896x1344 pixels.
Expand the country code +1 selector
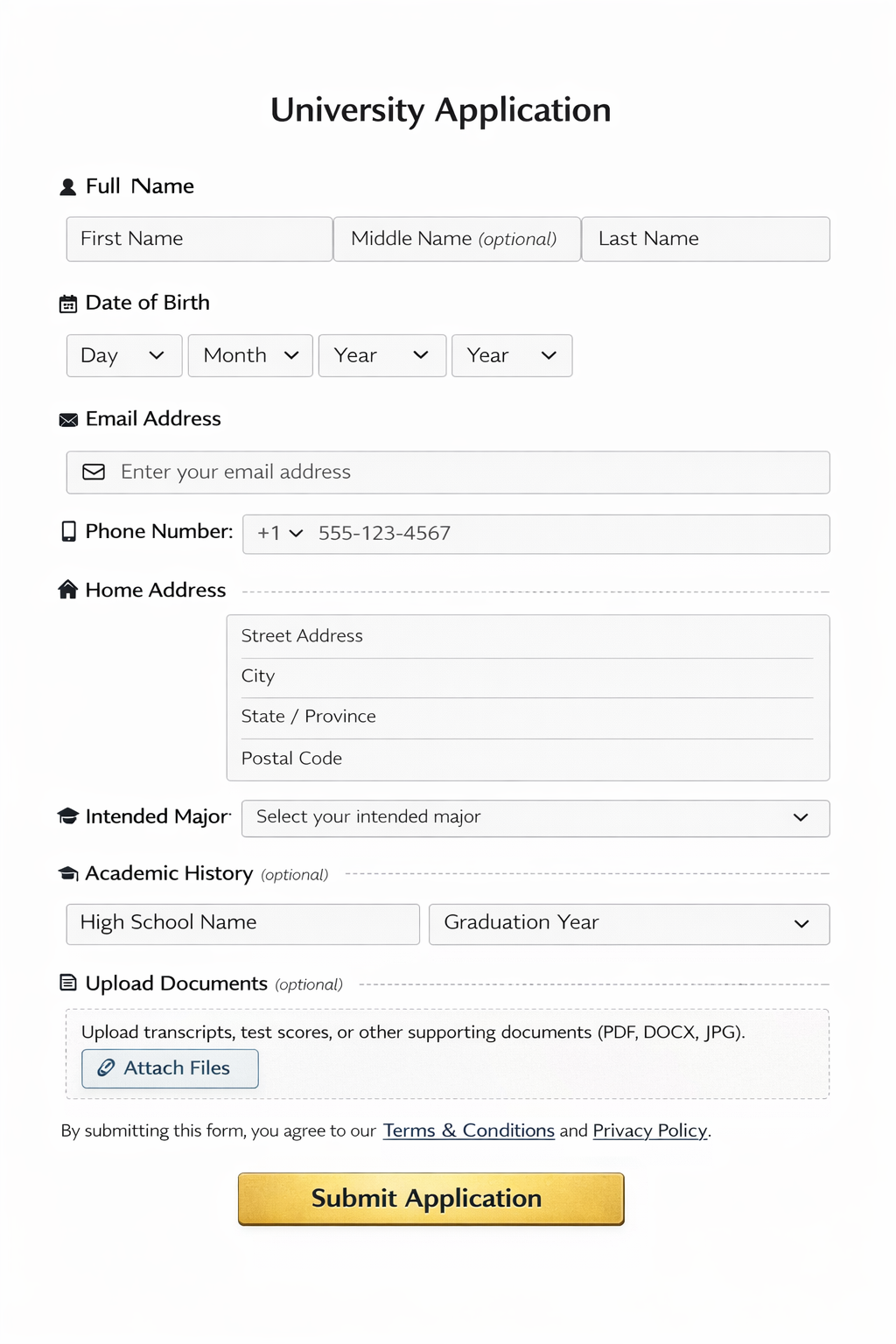(278, 534)
